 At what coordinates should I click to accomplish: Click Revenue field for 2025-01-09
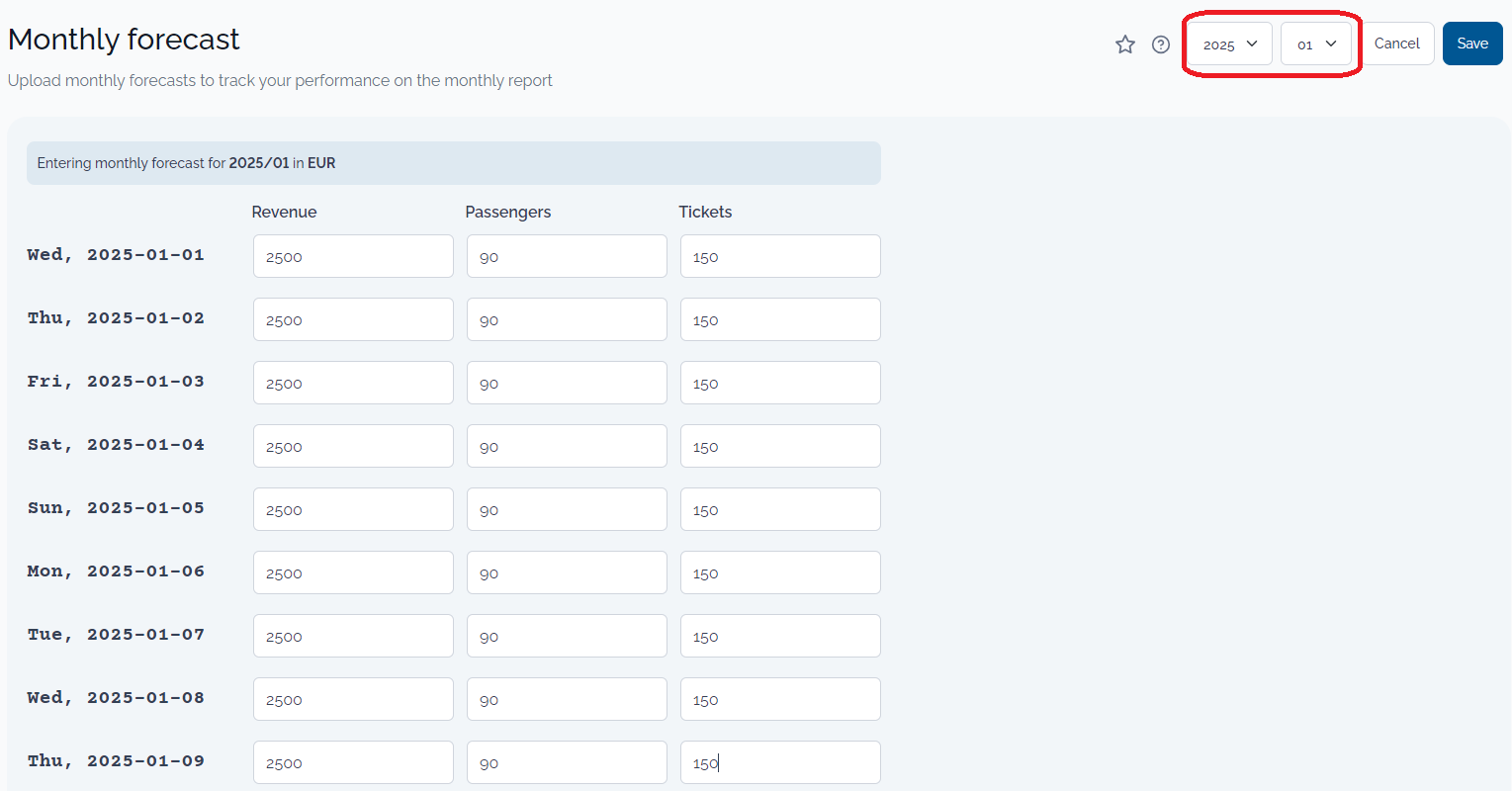click(x=353, y=762)
